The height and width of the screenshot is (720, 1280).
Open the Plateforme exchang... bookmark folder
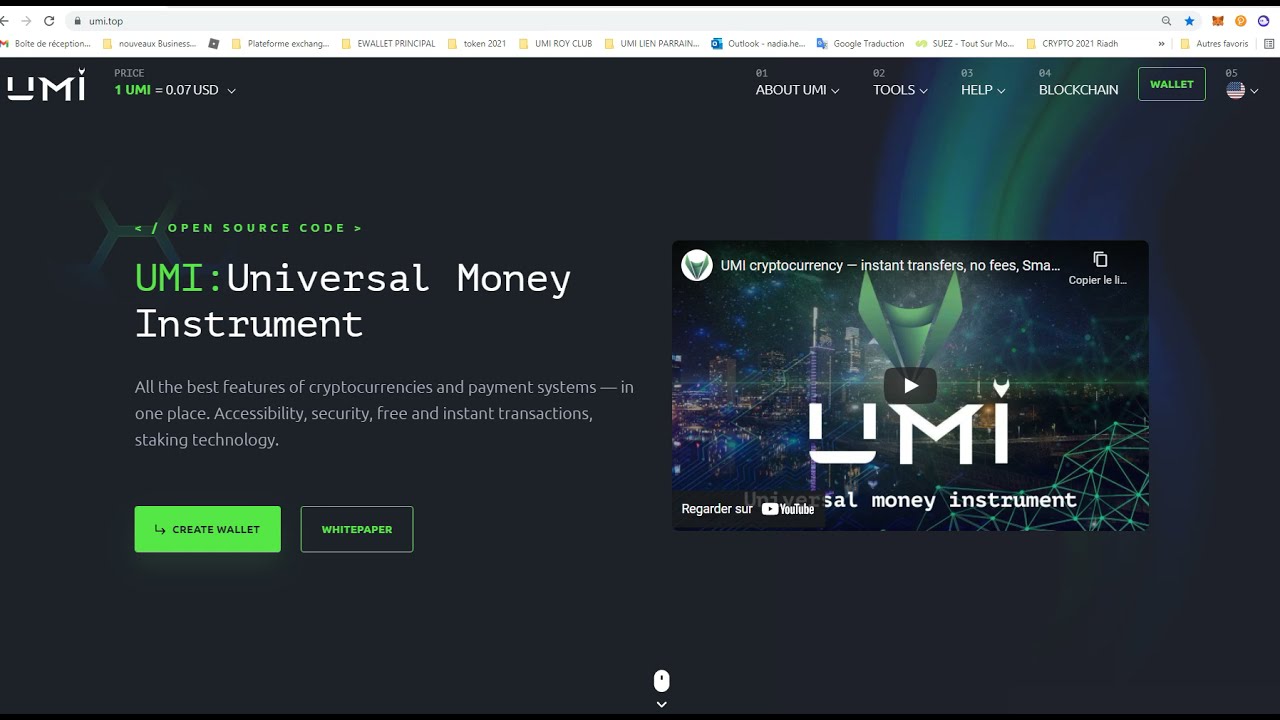pyautogui.click(x=280, y=44)
